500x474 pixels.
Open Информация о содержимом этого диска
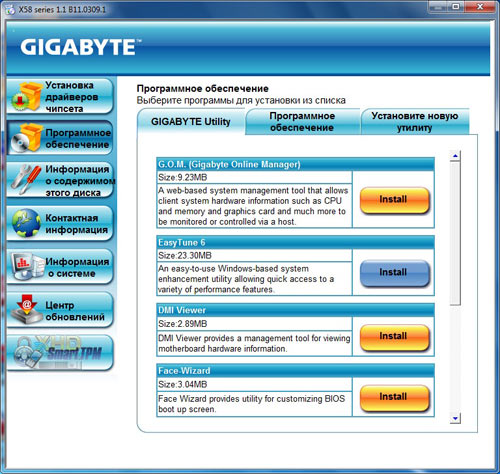click(60, 180)
